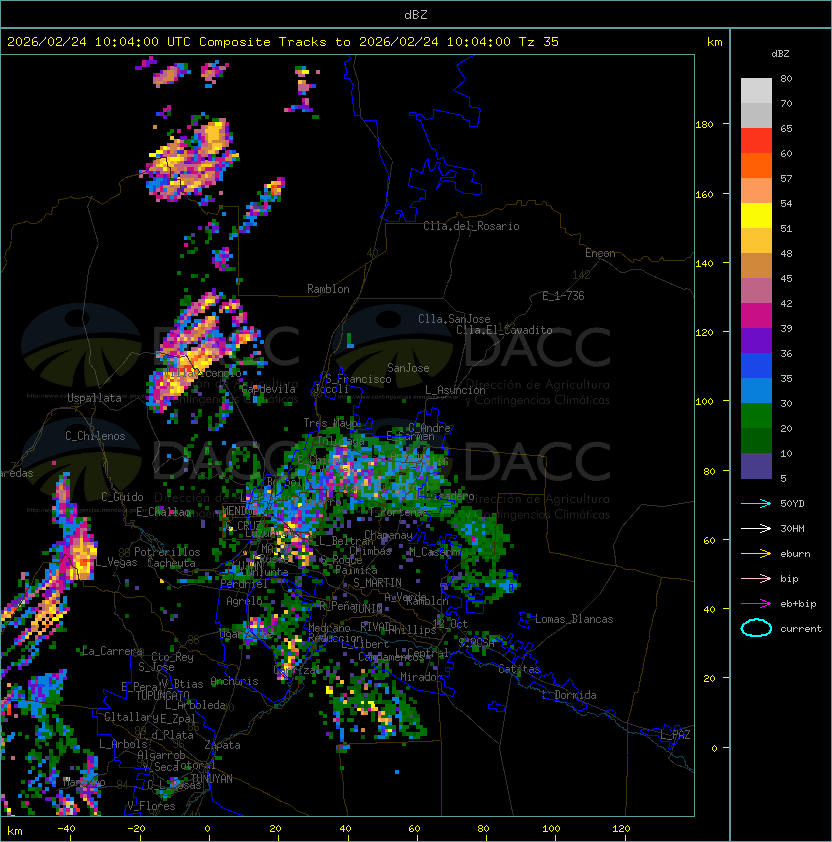Click the 120 km horizontal axis label

(621, 829)
